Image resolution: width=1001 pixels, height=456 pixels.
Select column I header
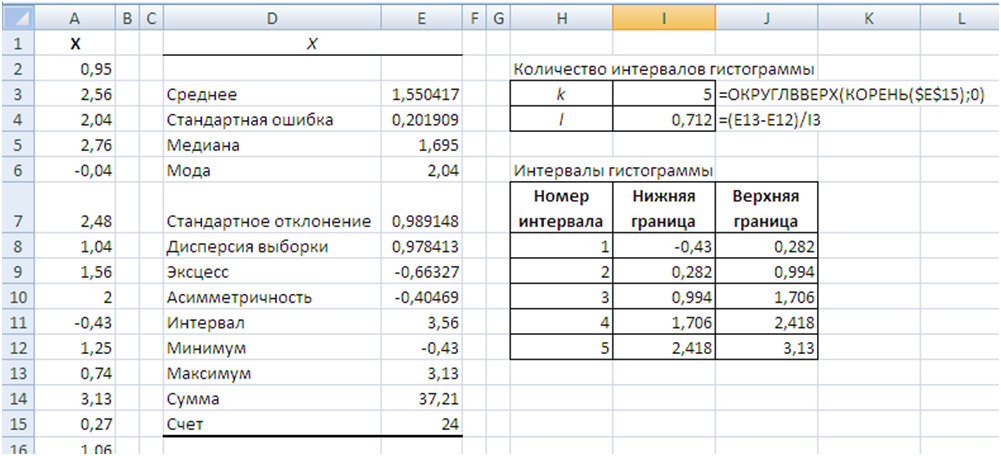664,20
